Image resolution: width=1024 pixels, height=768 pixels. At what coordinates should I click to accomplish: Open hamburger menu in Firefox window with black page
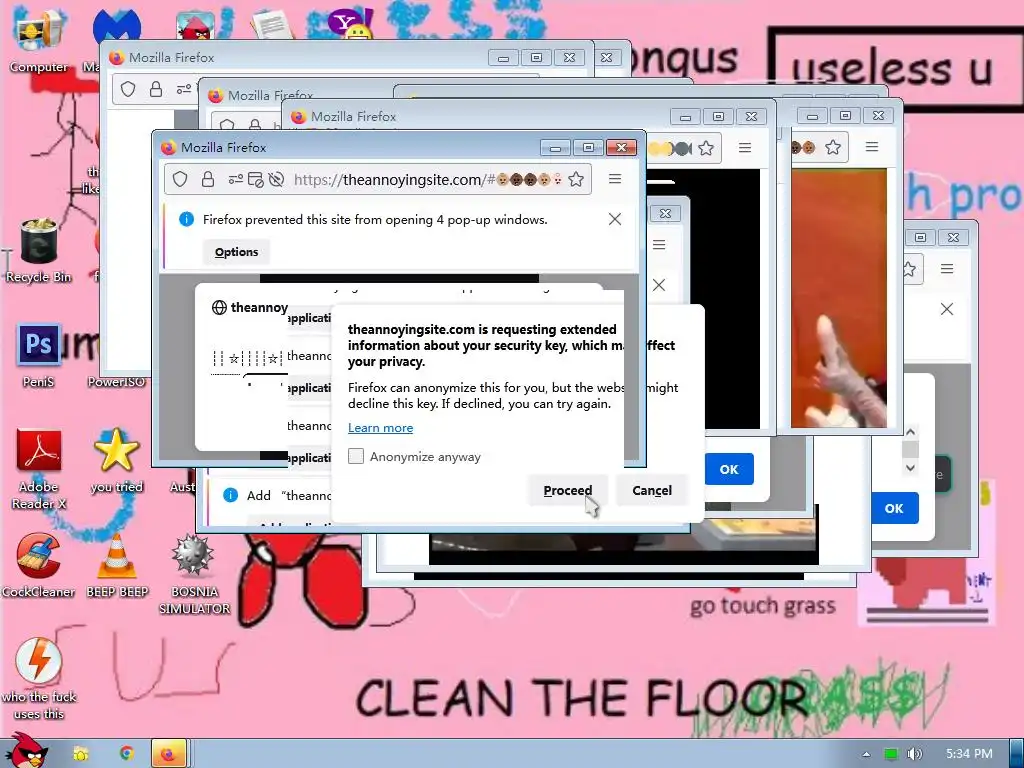(744, 148)
